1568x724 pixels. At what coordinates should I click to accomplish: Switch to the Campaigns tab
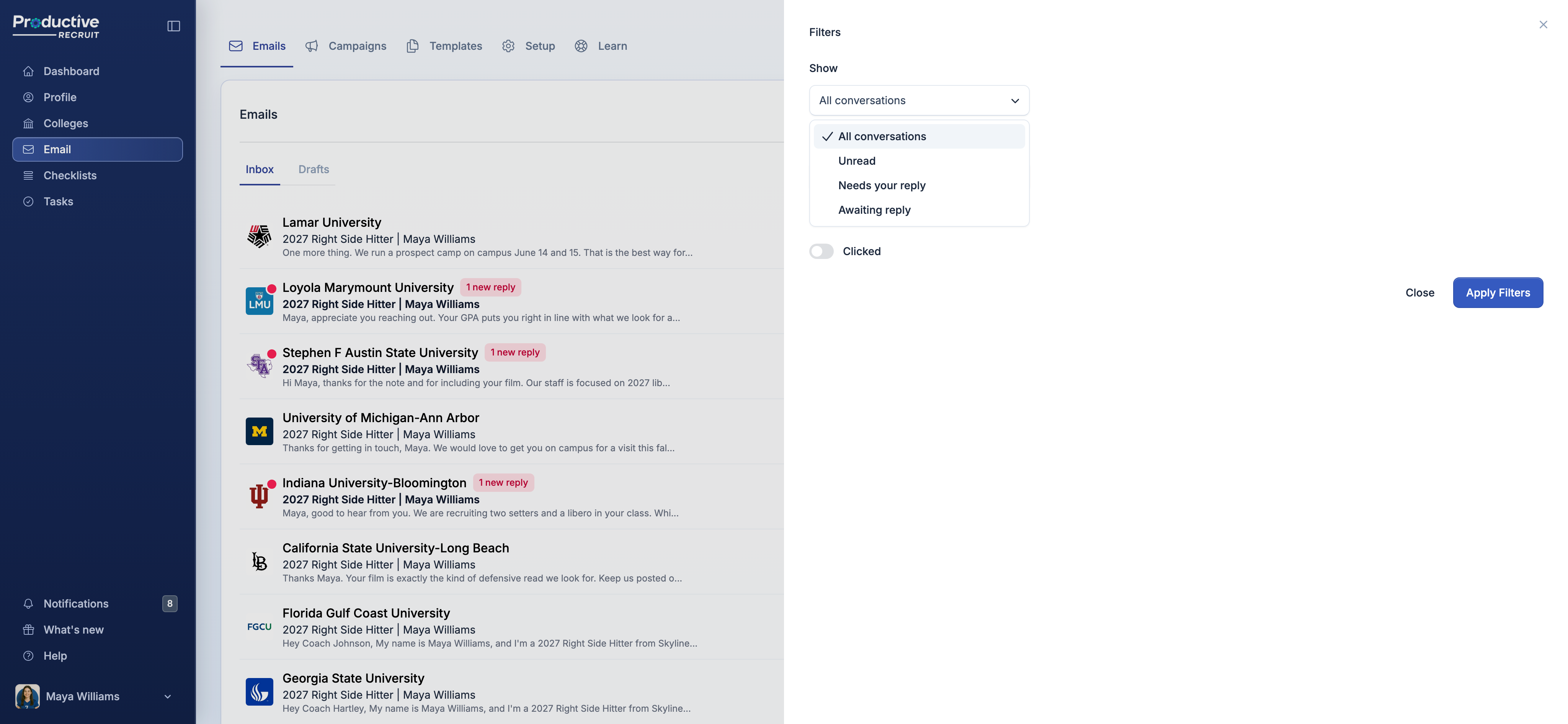346,46
